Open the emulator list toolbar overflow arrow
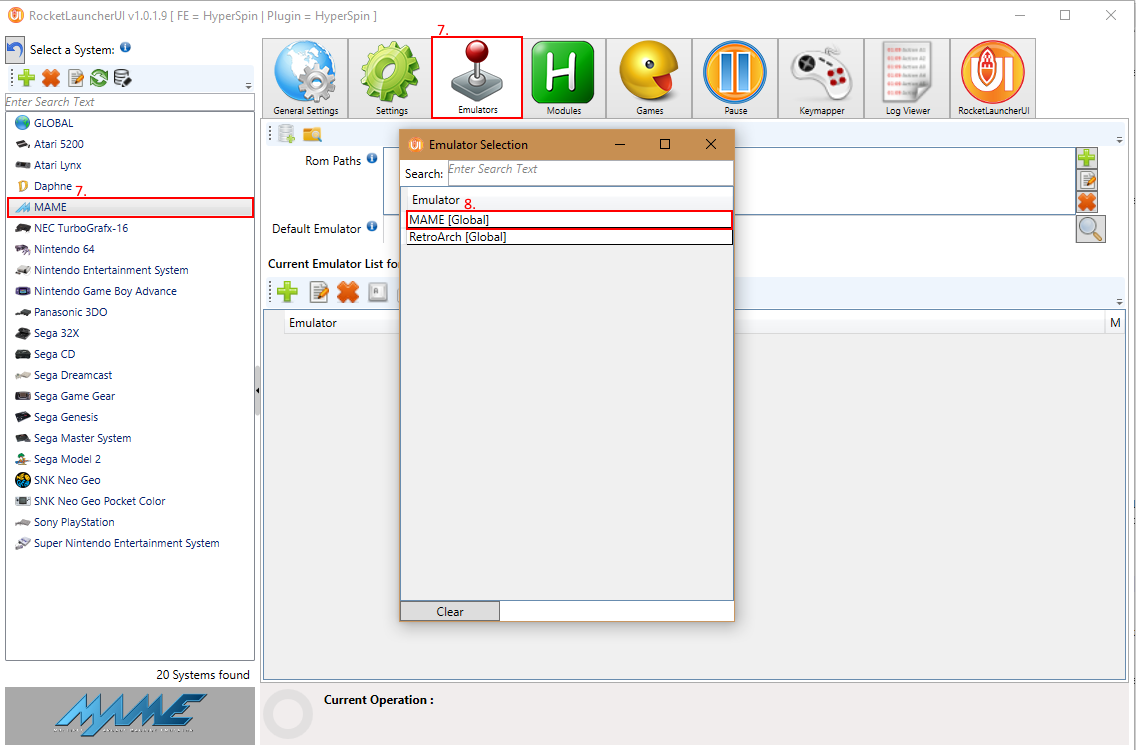 point(1119,301)
